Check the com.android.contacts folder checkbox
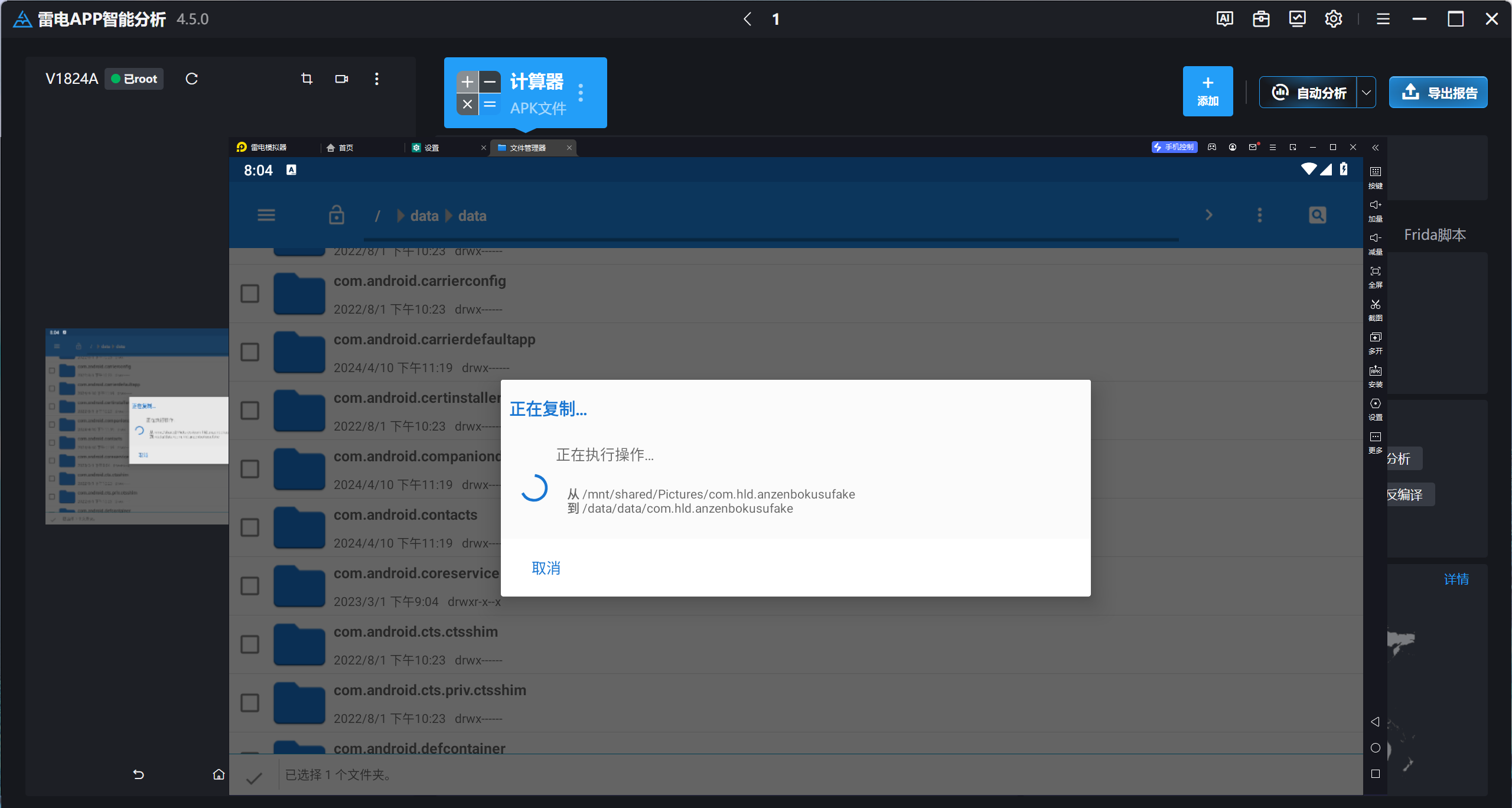The image size is (1512, 808). (x=250, y=527)
